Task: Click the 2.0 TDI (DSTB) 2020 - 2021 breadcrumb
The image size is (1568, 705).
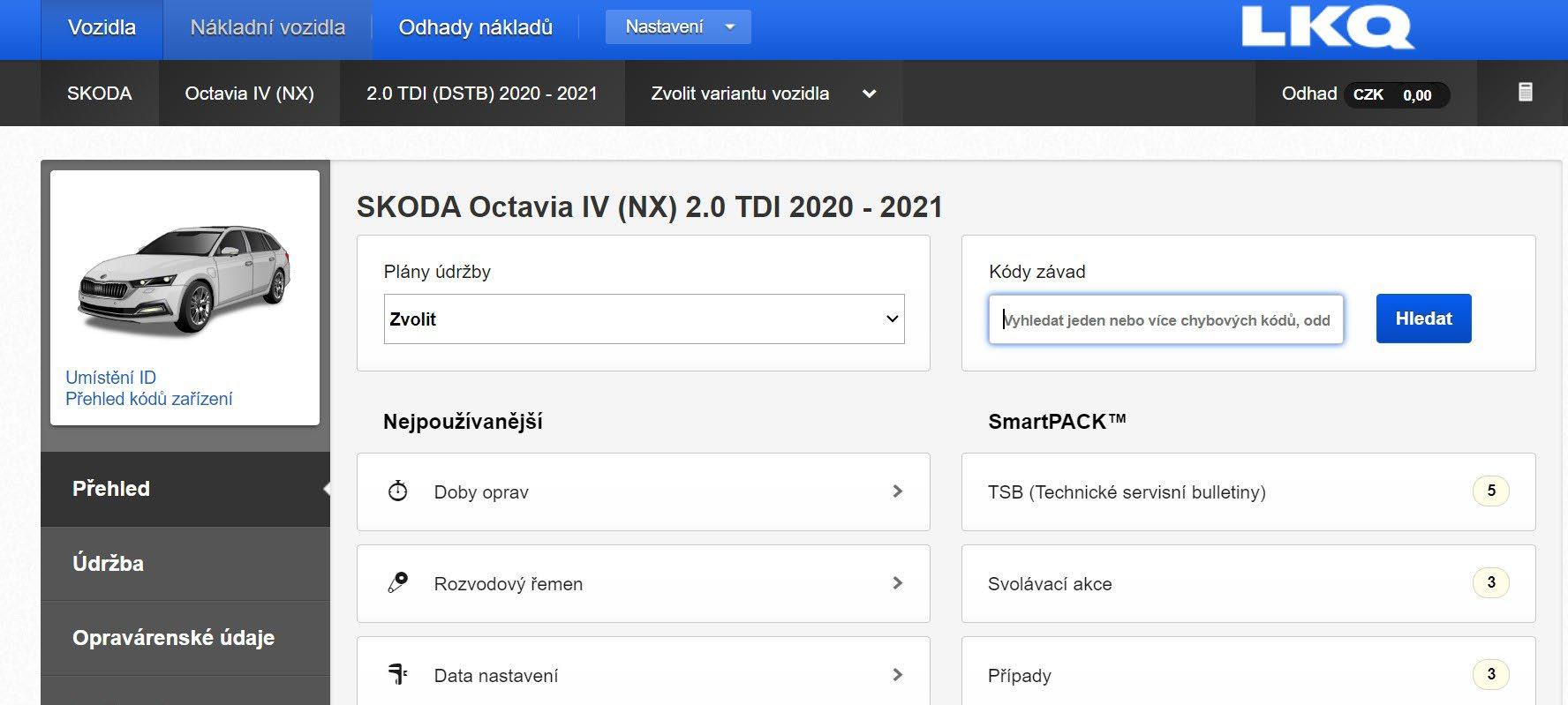Action: pyautogui.click(x=482, y=94)
